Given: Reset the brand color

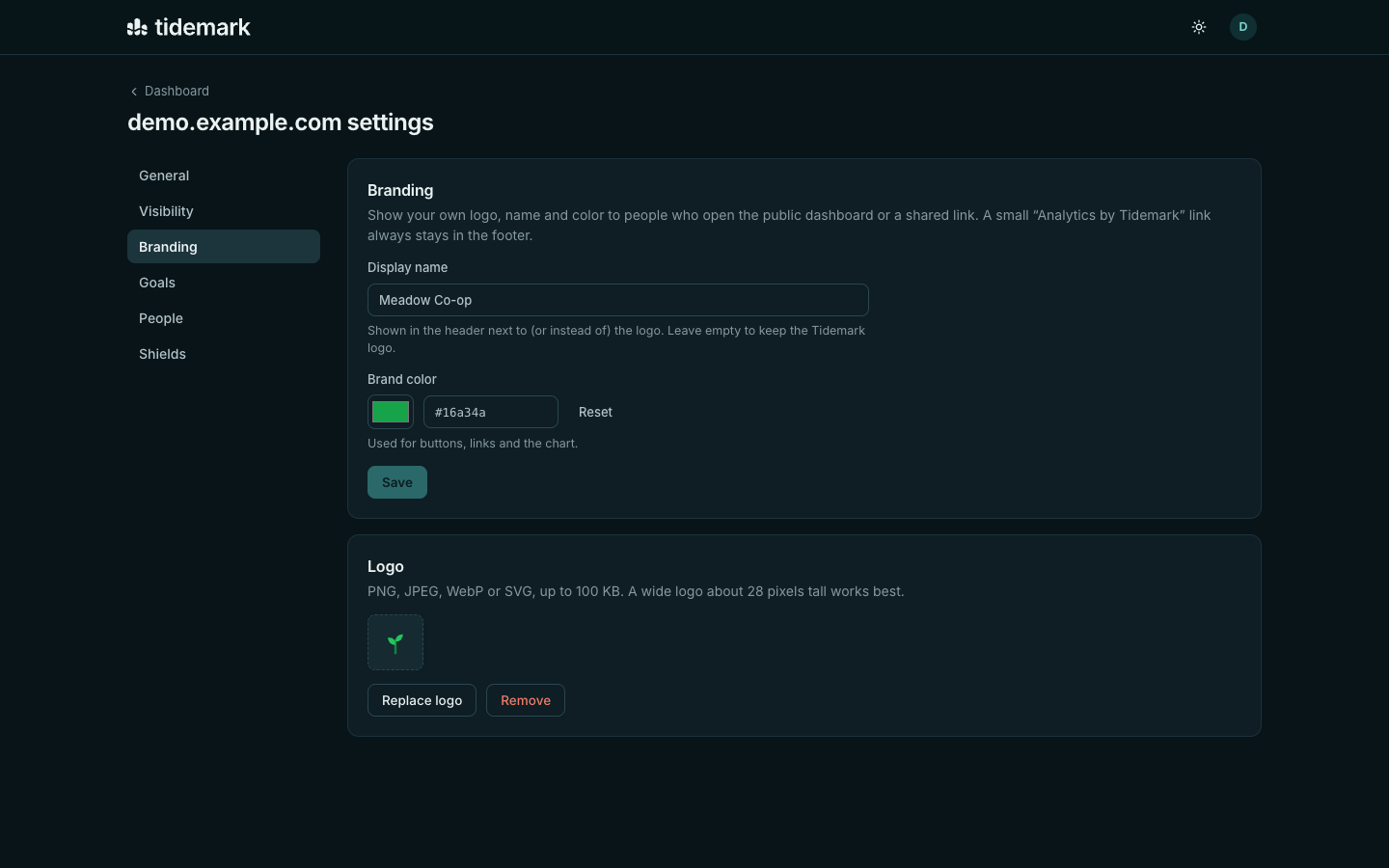Looking at the screenshot, I should 595,412.
